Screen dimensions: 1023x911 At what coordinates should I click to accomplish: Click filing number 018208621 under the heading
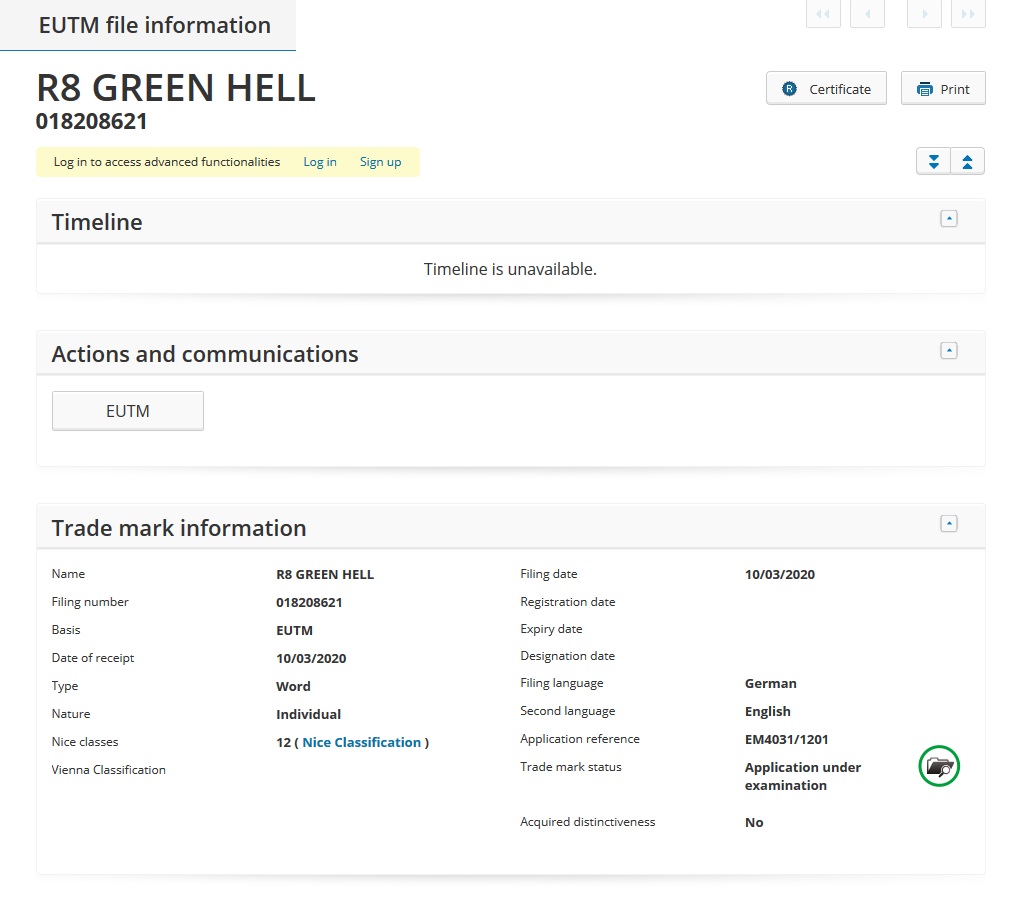92,122
